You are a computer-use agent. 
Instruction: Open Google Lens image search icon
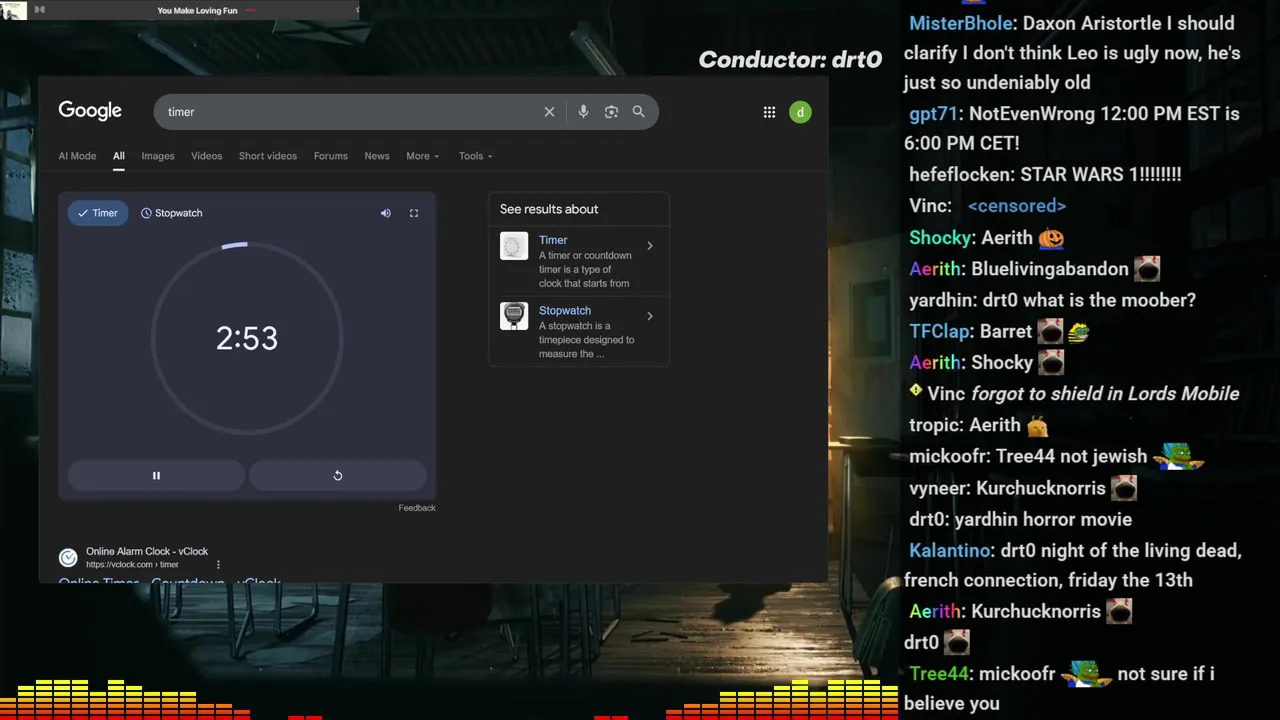[x=611, y=112]
